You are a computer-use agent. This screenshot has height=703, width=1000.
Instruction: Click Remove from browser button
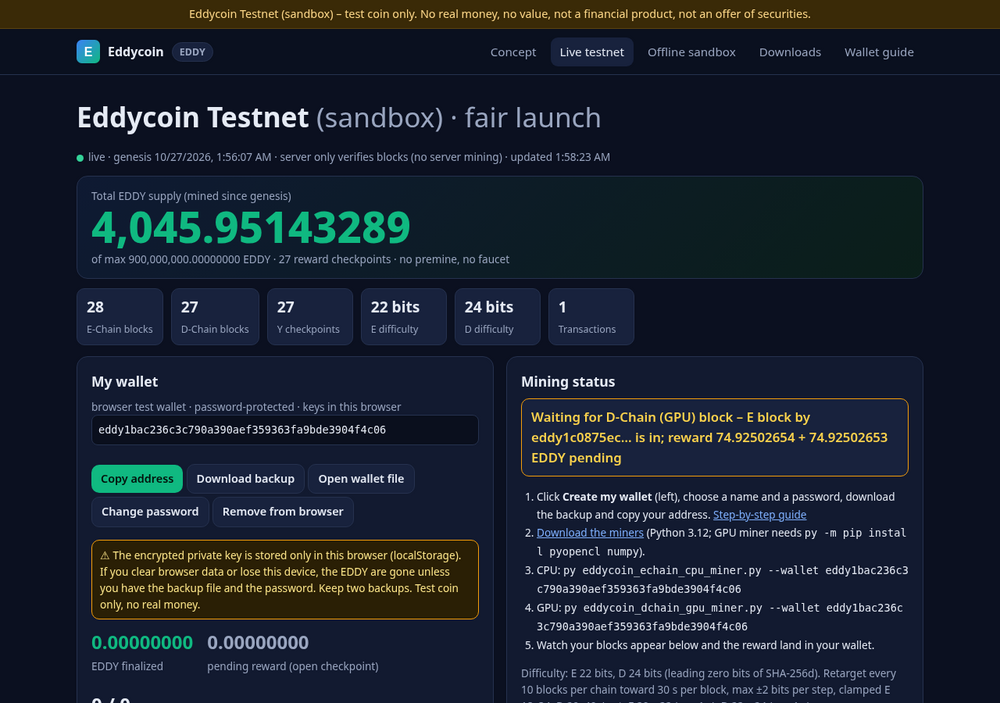pyautogui.click(x=283, y=512)
